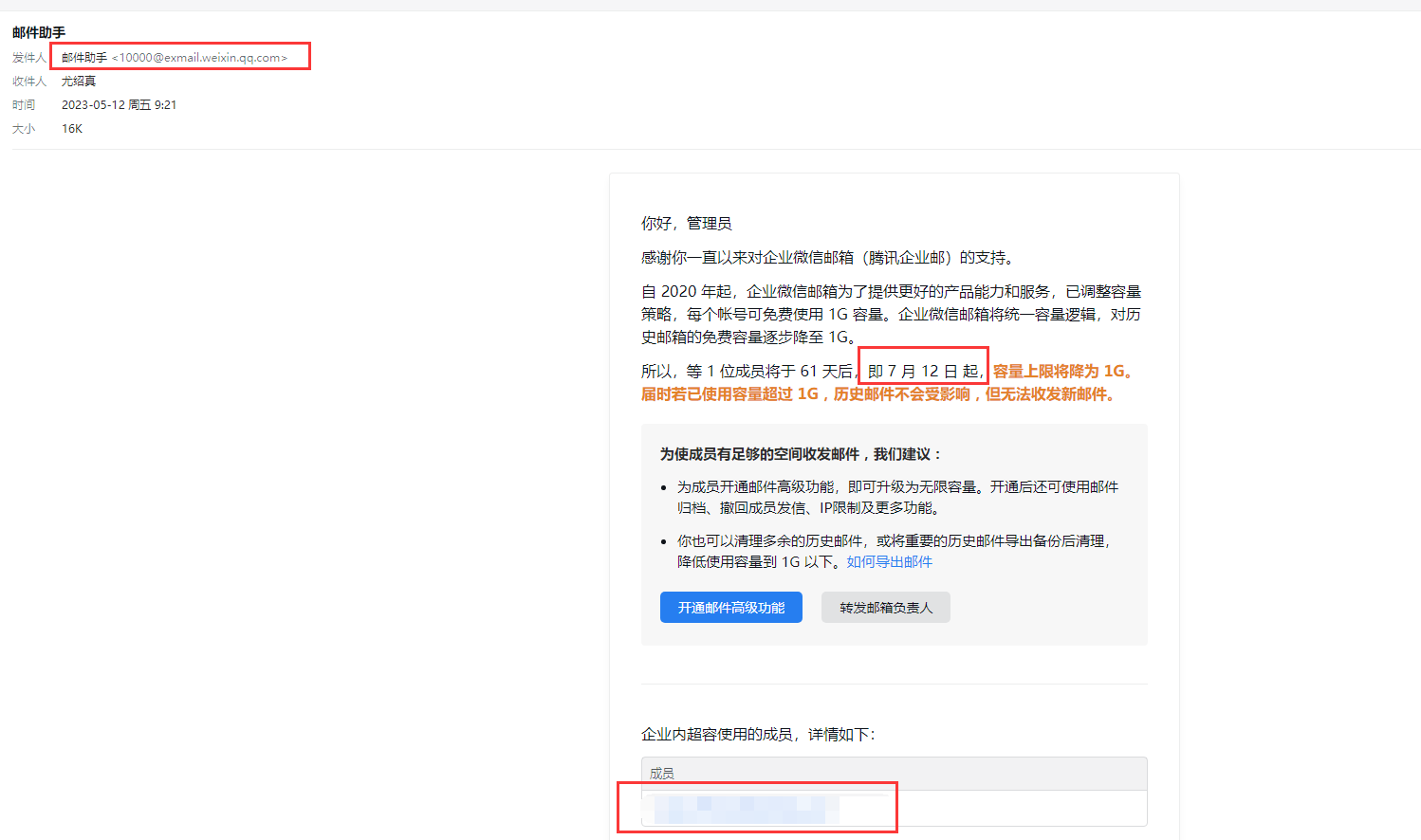Select recipient name 尤绍真
This screenshot has height=840, width=1421.
[79, 82]
